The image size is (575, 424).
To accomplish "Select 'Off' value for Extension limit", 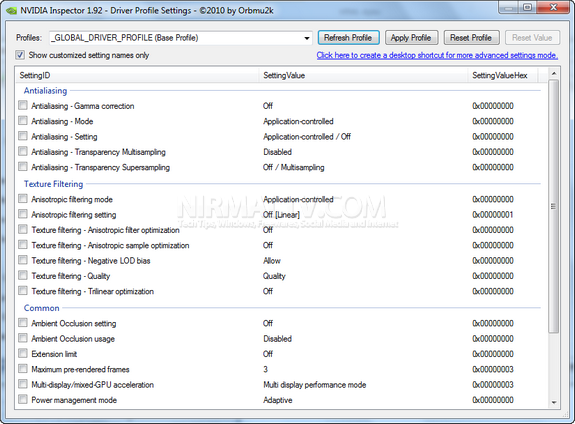I will [268, 354].
